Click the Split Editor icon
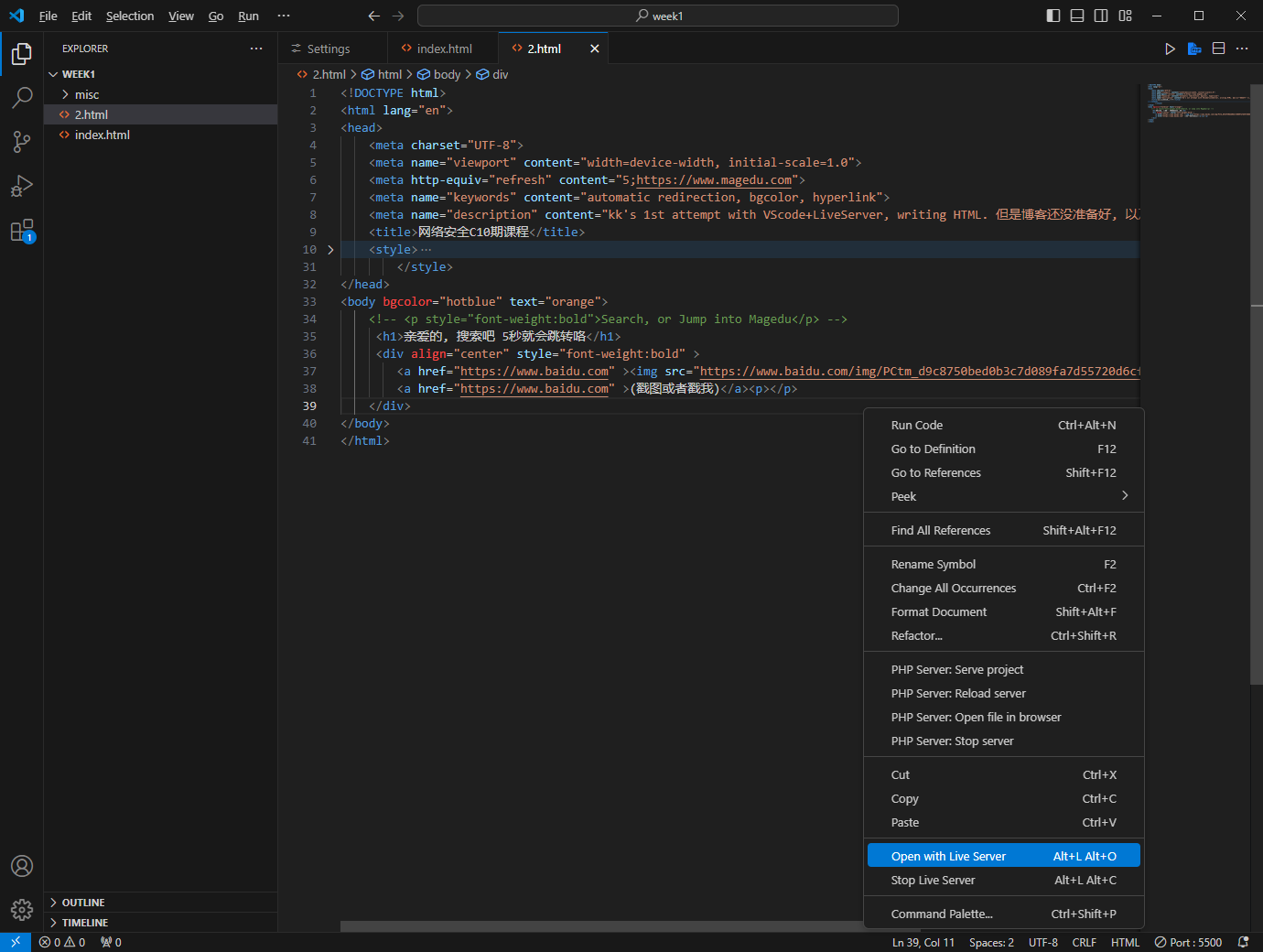This screenshot has height=952, width=1263. click(1219, 49)
